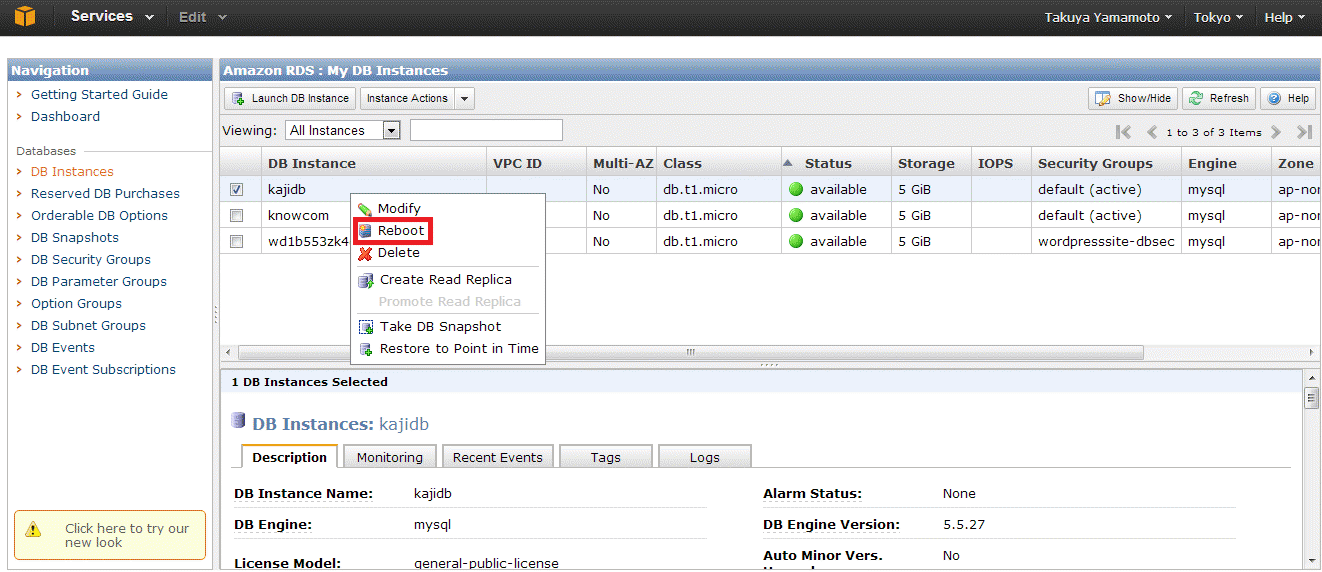
Task: Click the horizontal table scrollbar
Action: coord(690,352)
